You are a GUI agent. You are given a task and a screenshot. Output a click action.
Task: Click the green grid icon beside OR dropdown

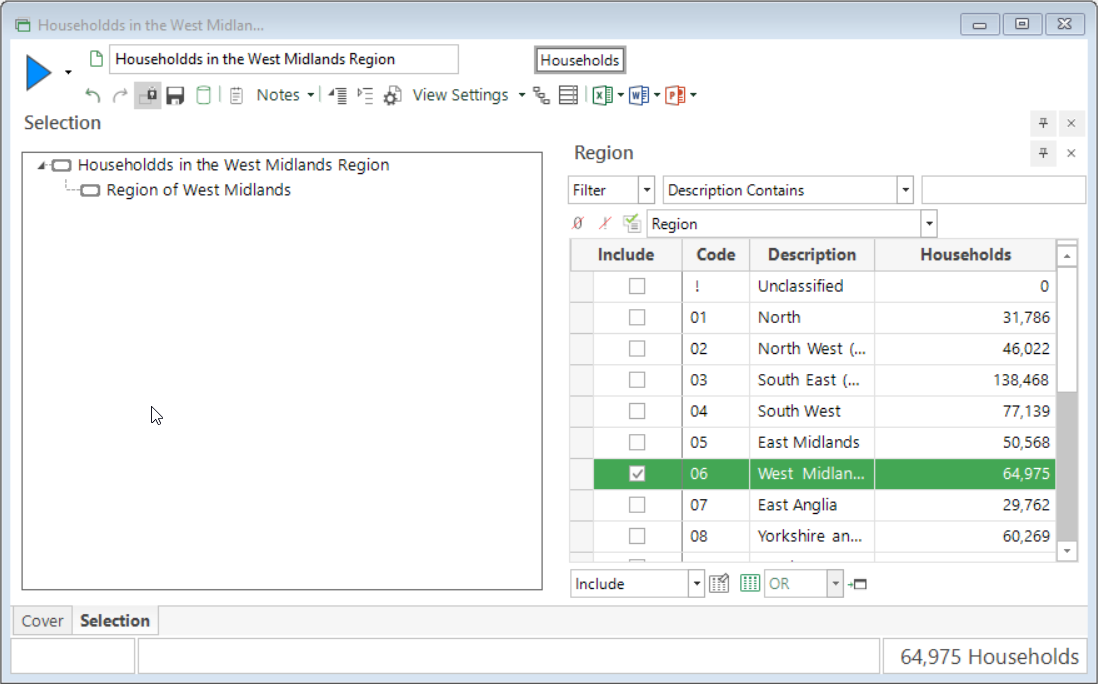point(749,583)
